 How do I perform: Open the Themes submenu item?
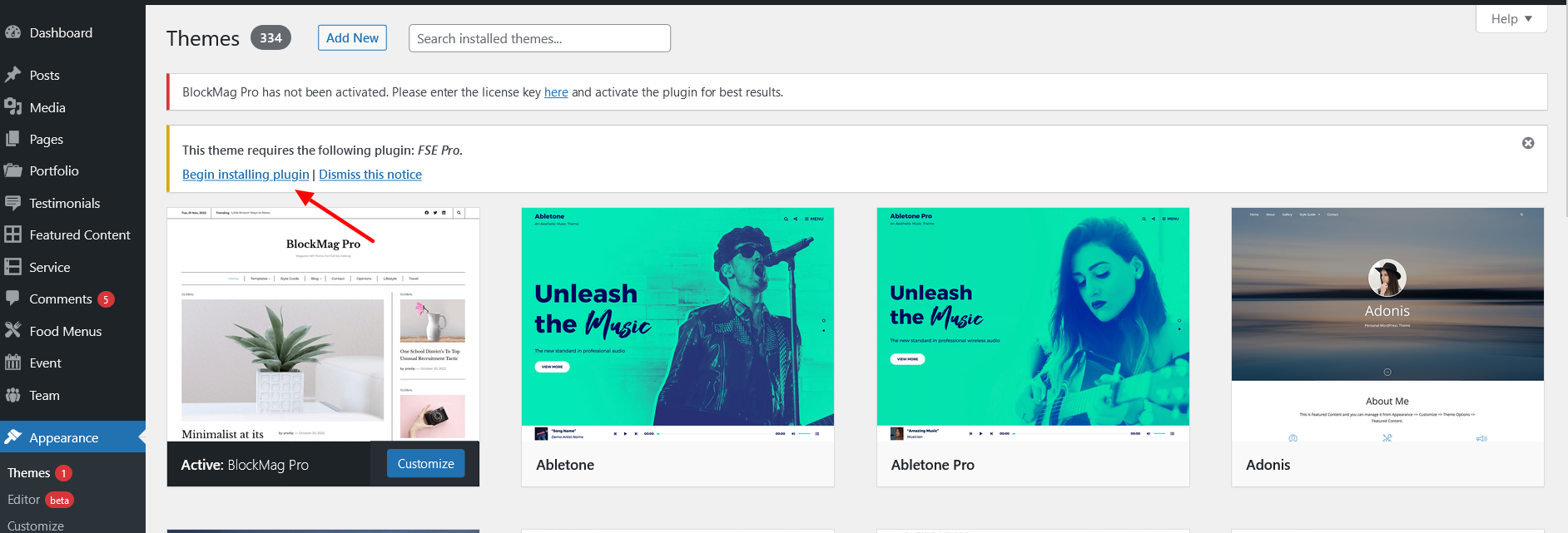(x=29, y=472)
